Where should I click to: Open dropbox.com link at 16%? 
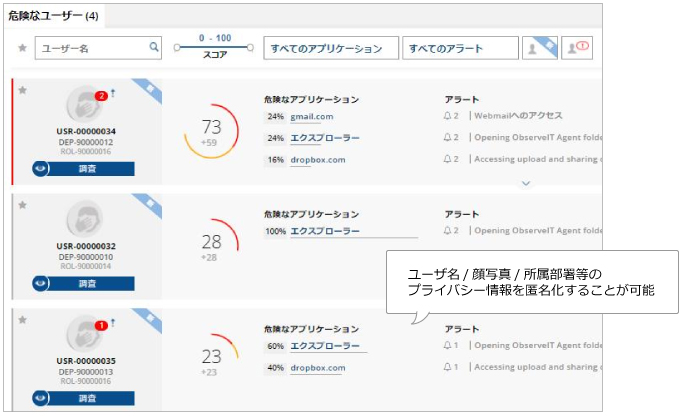pos(318,160)
